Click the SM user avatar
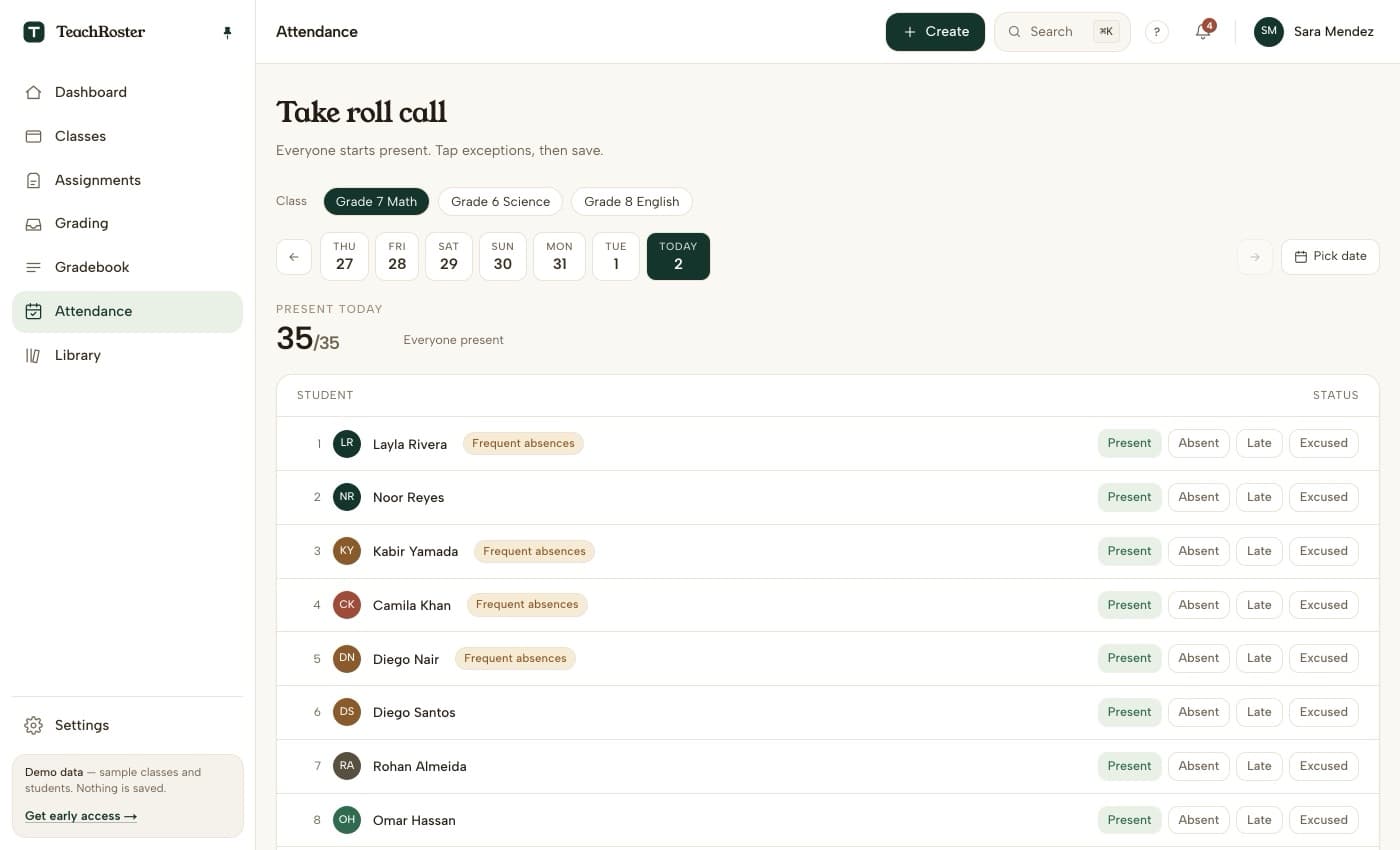 [x=1269, y=32]
